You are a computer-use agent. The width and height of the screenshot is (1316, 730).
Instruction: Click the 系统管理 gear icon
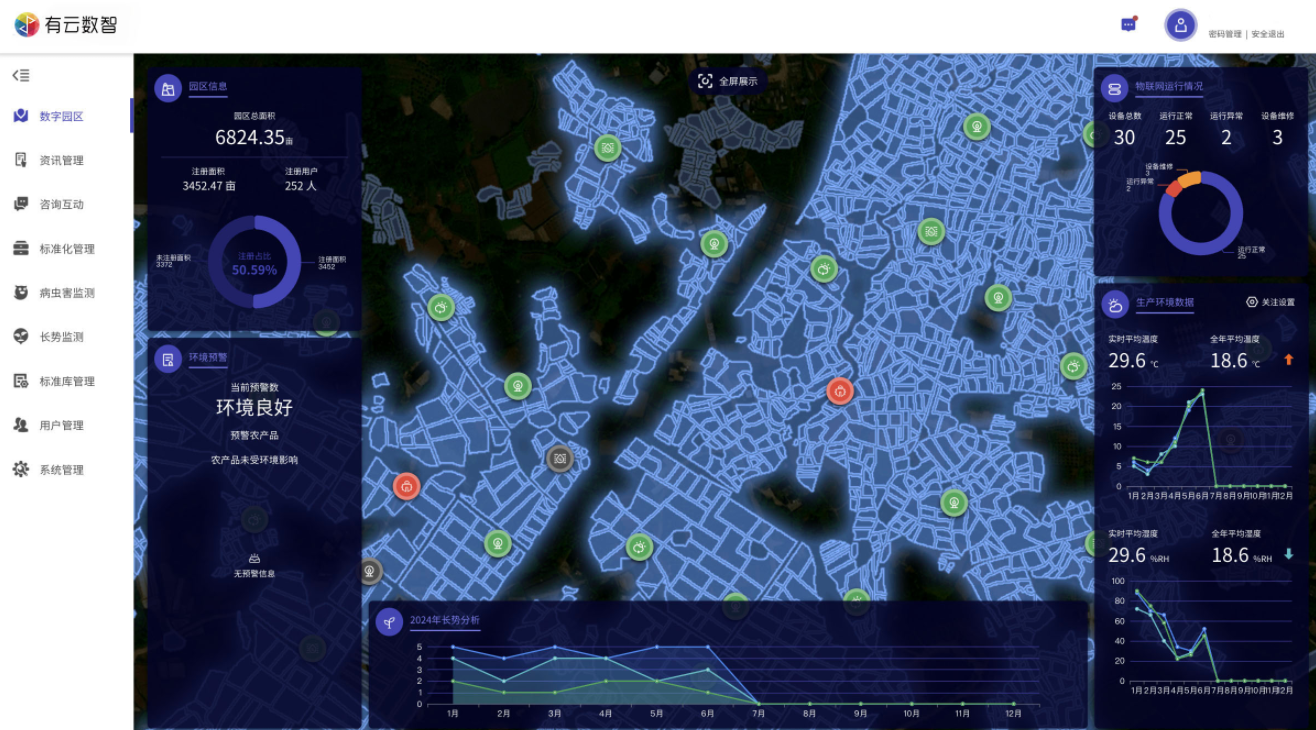tap(21, 469)
